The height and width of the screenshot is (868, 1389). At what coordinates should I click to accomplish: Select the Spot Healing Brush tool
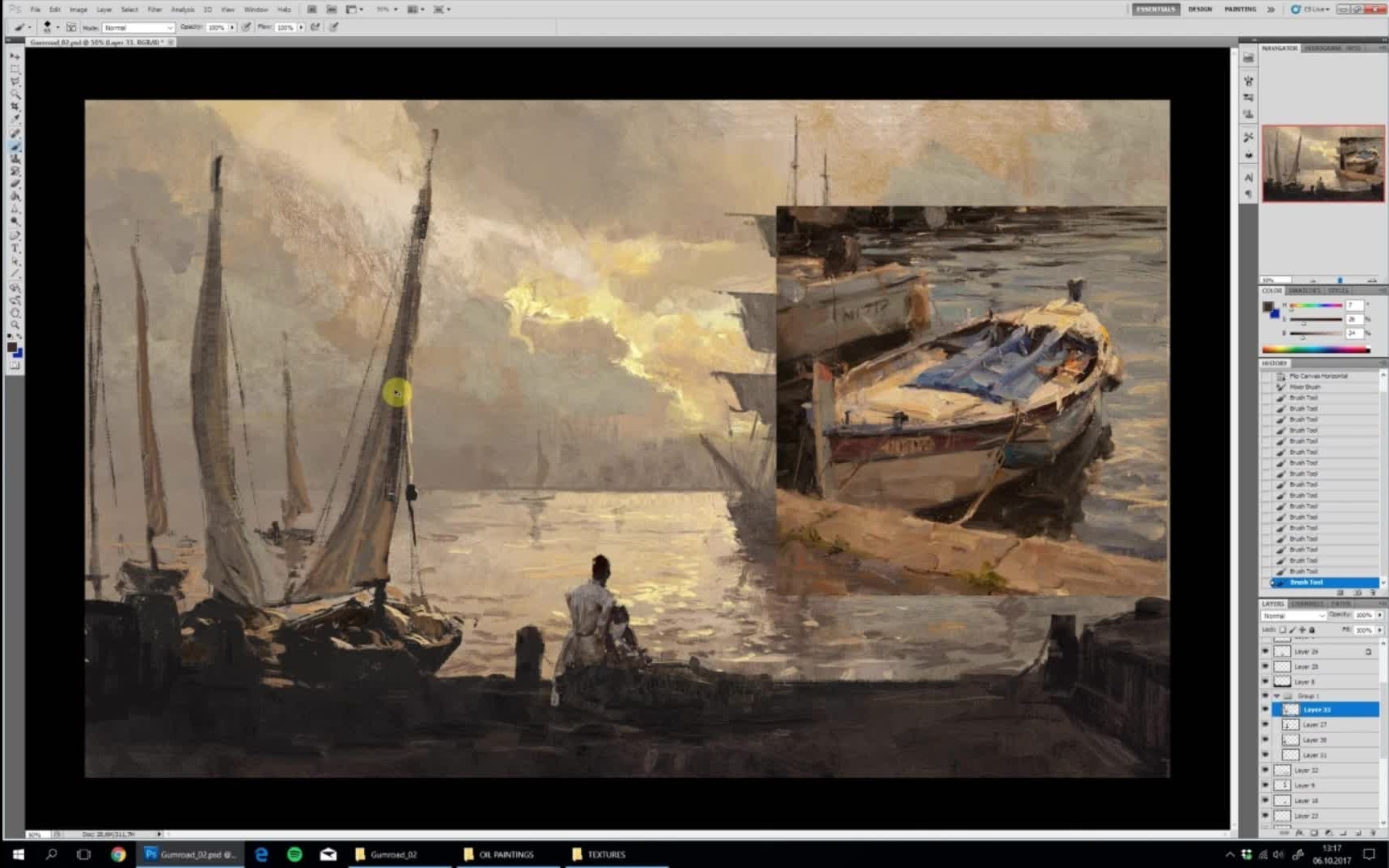click(14, 134)
